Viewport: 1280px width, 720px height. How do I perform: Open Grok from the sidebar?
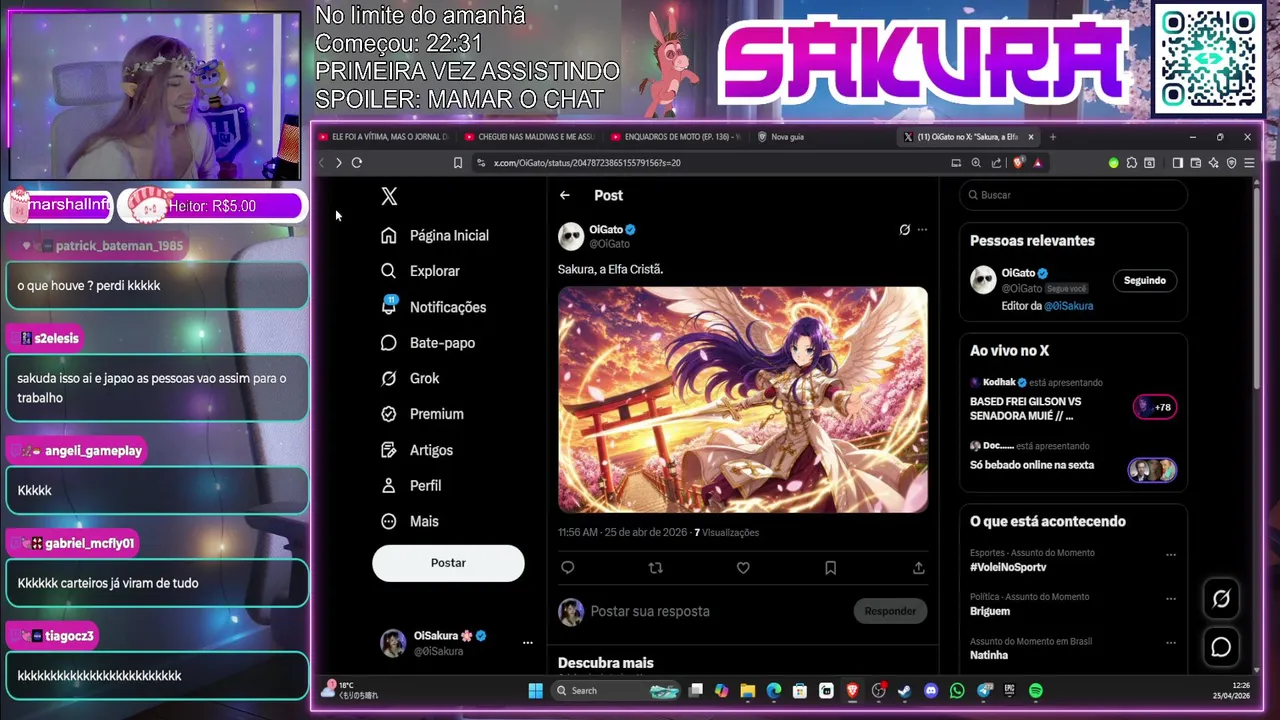point(410,378)
